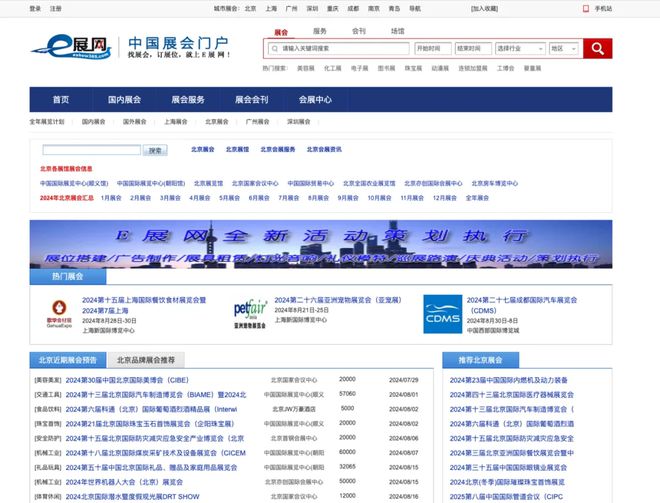The height and width of the screenshot is (503, 660).
Task: Click the 北京JW万豪酒店 venue cell
Action: [294, 409]
